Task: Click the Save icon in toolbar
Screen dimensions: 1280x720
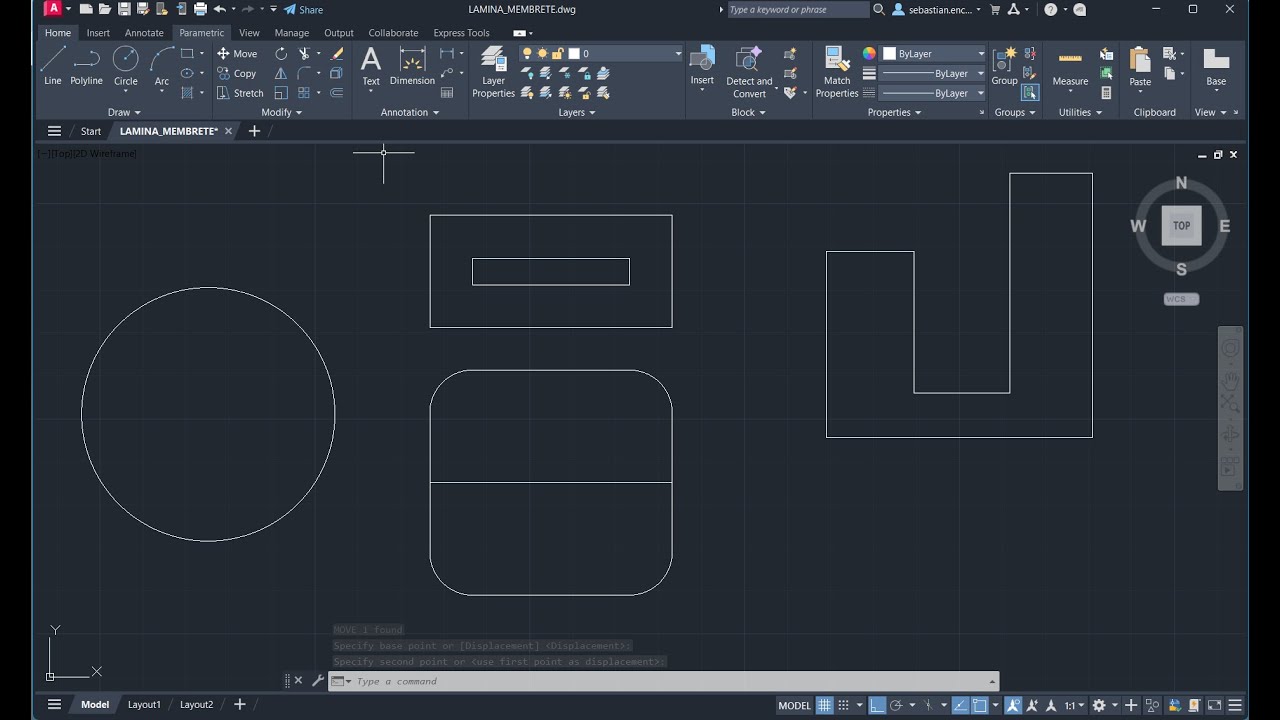Action: (x=124, y=9)
